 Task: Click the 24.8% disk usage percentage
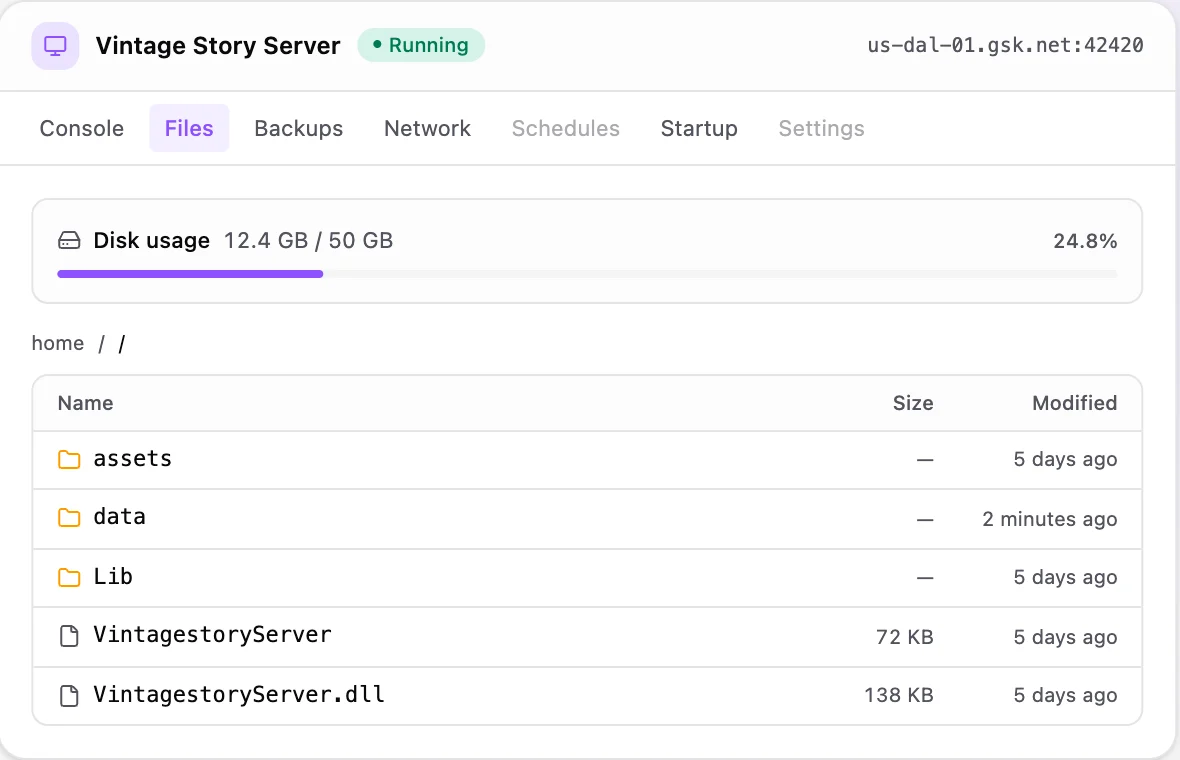(1085, 241)
